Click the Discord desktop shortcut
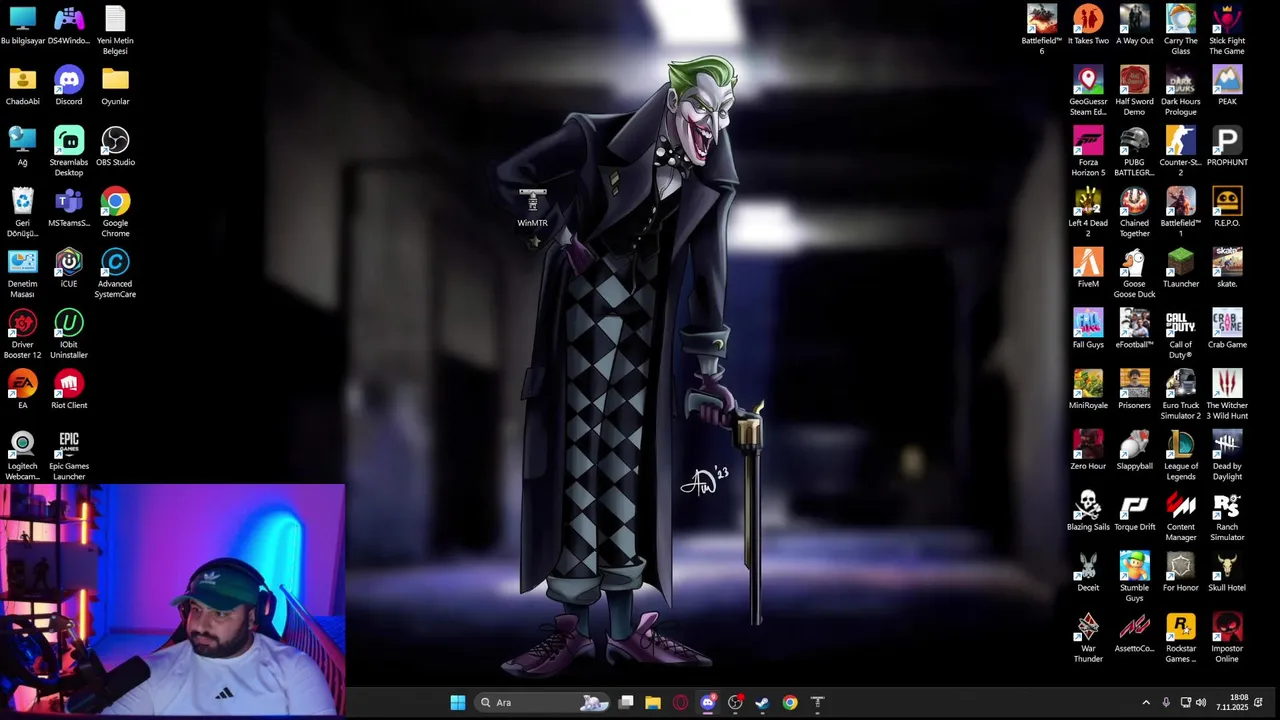1280x720 pixels. (69, 87)
